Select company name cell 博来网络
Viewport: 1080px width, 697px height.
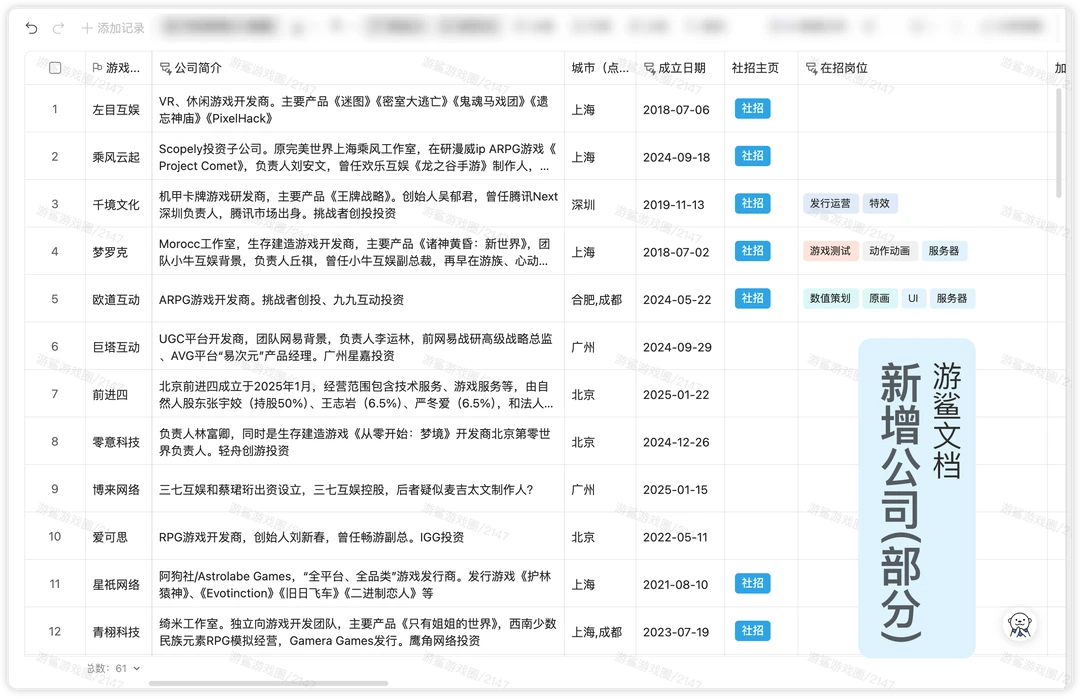pos(118,490)
